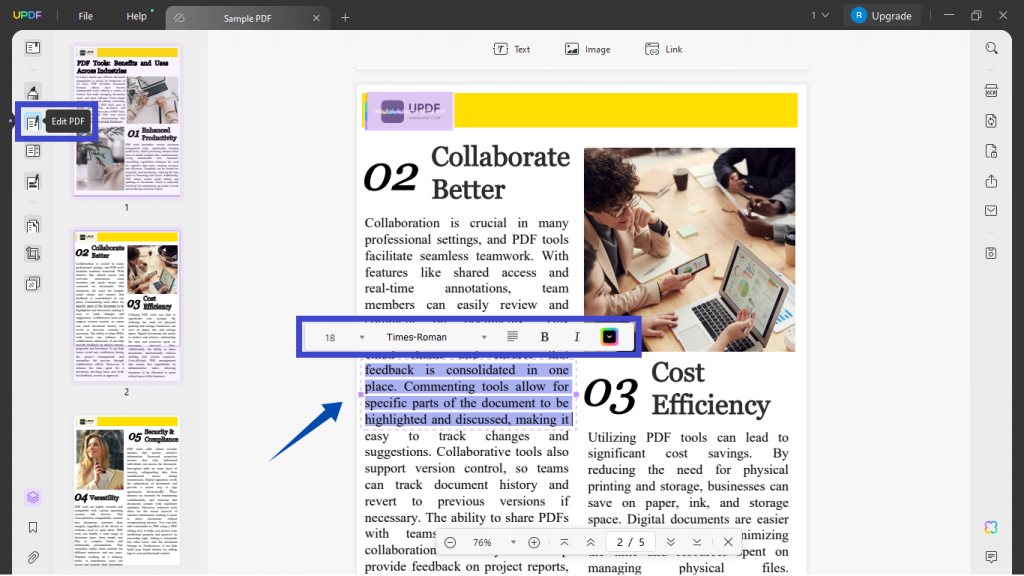1024x576 pixels.
Task: Select the Organize Pages tool
Action: pos(33,227)
